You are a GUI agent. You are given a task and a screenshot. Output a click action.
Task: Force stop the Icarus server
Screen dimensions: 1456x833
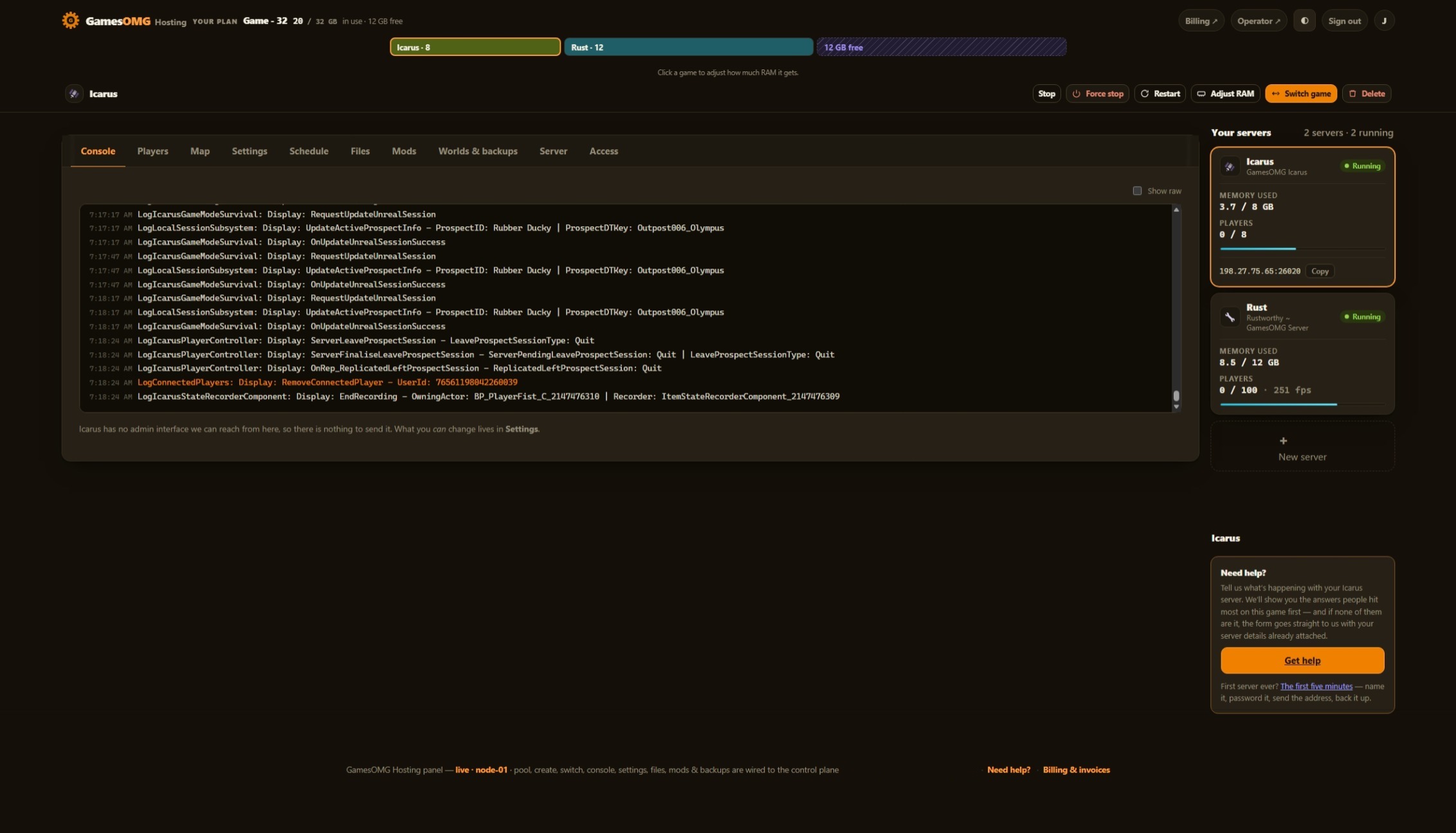pos(1097,94)
